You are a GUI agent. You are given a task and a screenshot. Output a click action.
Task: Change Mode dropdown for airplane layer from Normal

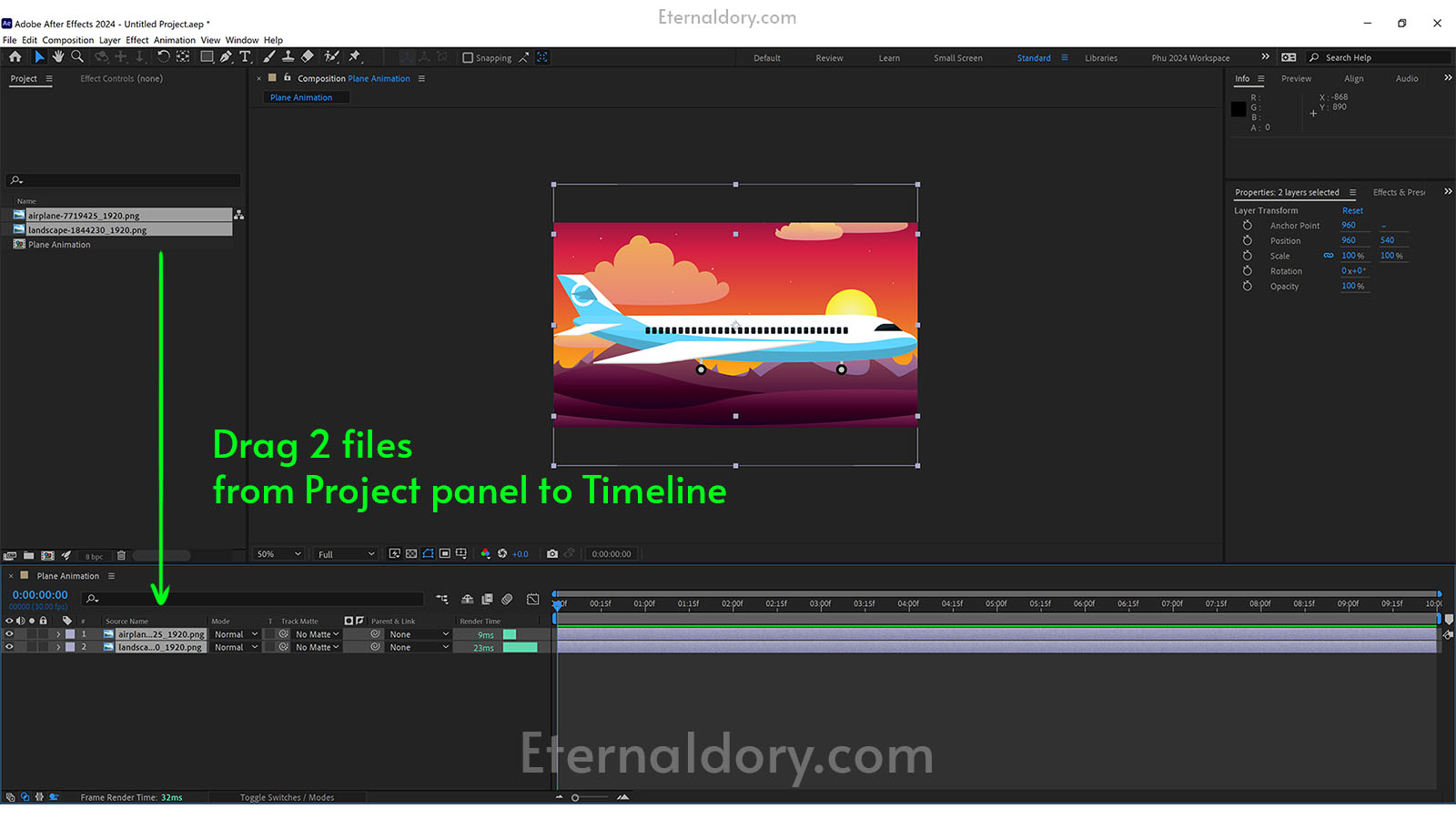[x=234, y=634]
